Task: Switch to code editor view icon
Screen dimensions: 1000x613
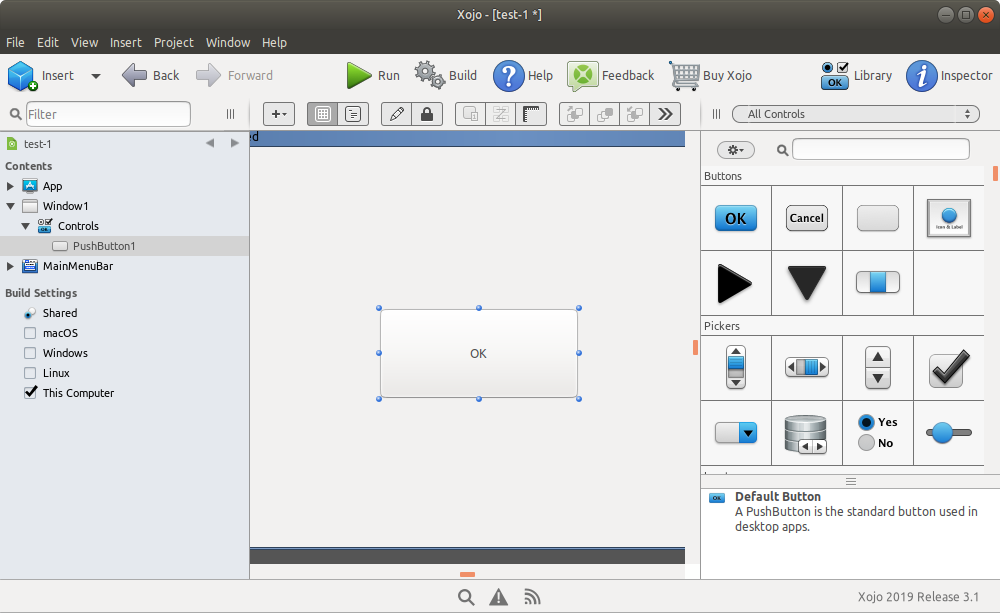Action: (x=353, y=114)
